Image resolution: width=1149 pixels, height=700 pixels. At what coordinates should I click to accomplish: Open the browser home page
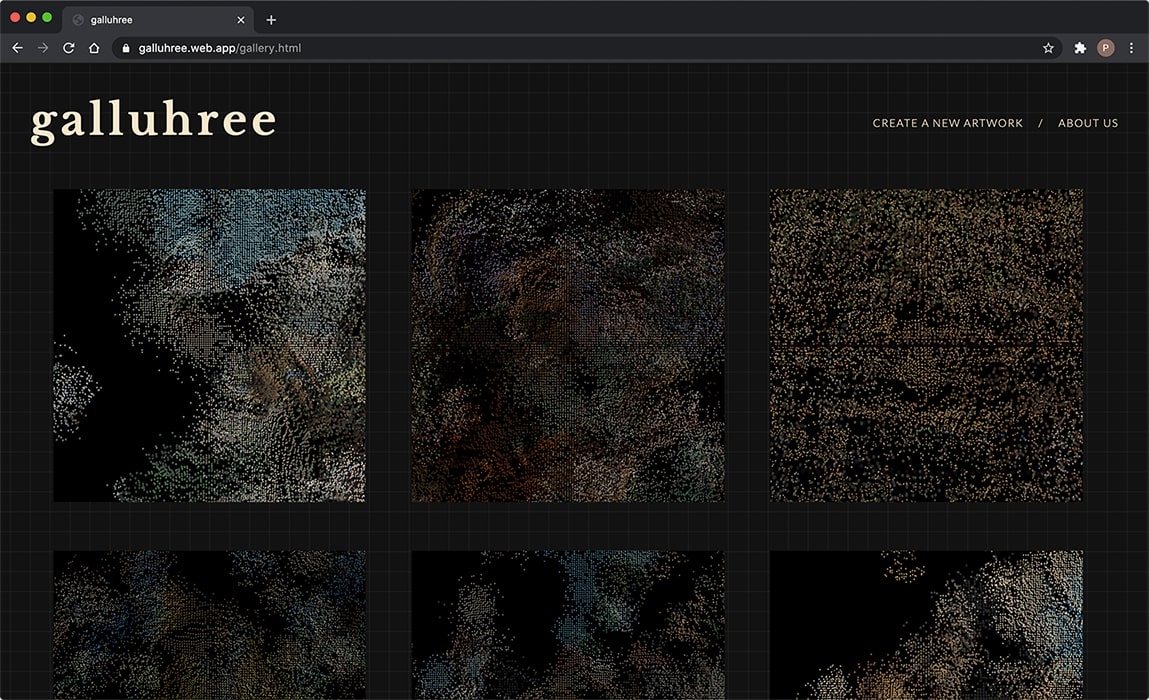point(94,48)
